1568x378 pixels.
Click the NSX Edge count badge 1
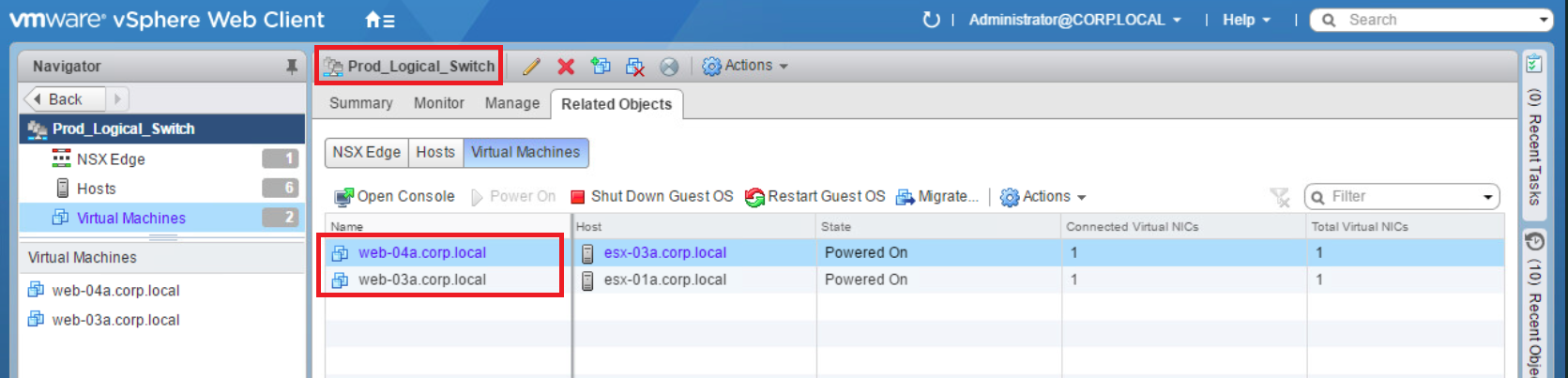(x=280, y=159)
